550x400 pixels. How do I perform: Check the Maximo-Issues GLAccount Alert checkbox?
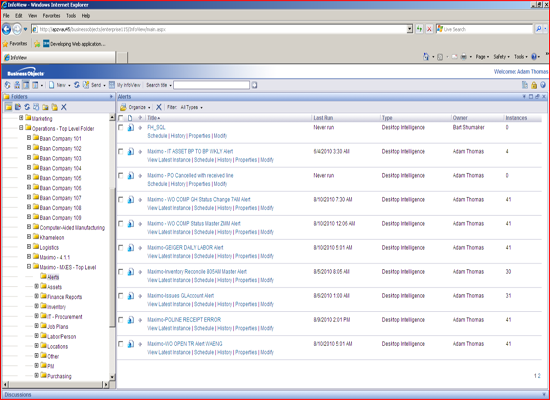pos(121,296)
